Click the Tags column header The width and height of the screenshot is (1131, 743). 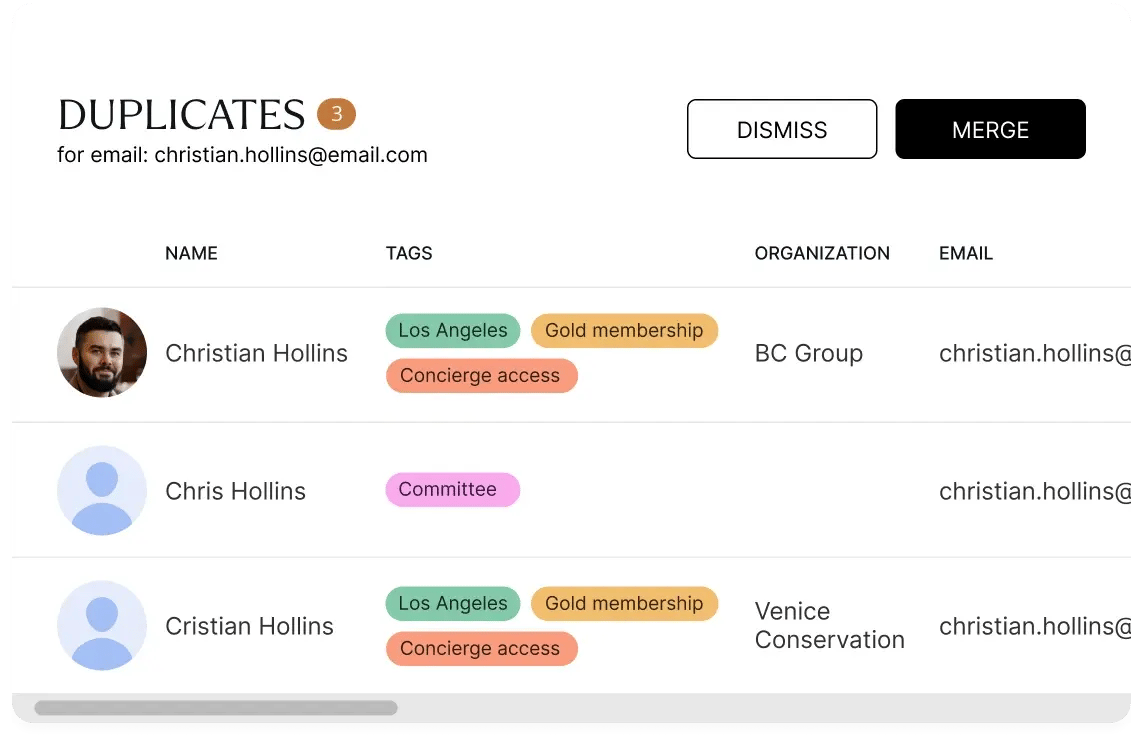409,253
